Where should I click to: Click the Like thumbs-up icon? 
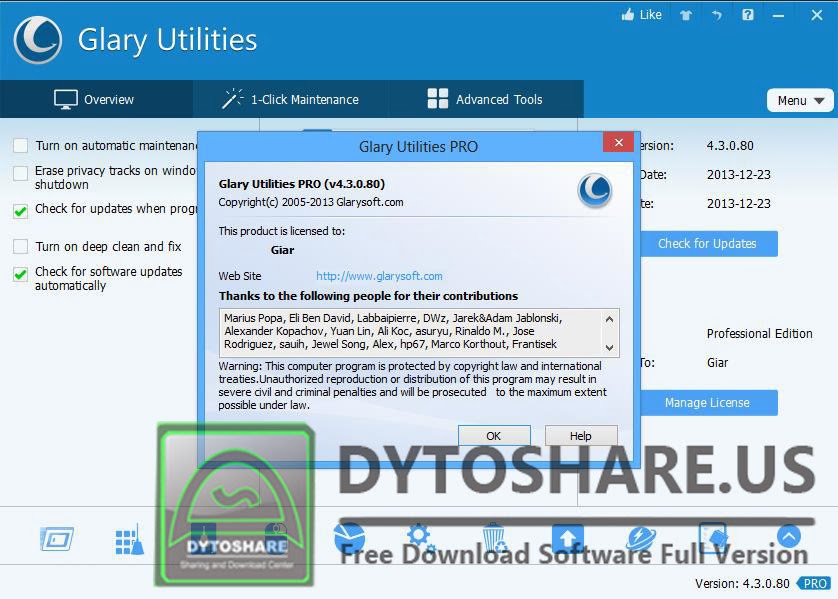[x=627, y=14]
